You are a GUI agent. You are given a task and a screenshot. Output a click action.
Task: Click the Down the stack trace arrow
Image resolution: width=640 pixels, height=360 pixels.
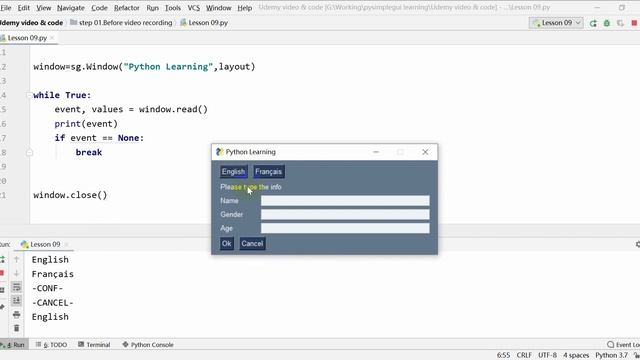click(16, 273)
